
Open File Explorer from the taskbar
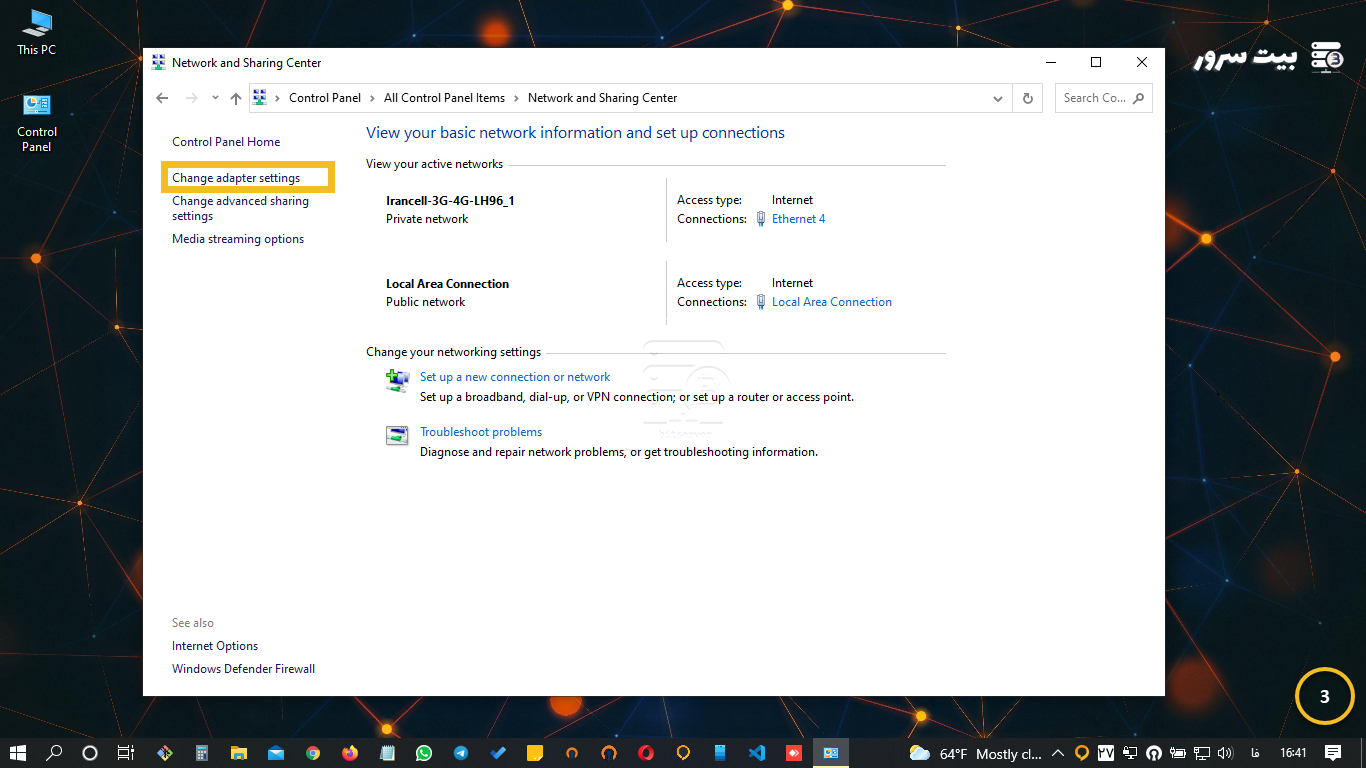(x=239, y=753)
